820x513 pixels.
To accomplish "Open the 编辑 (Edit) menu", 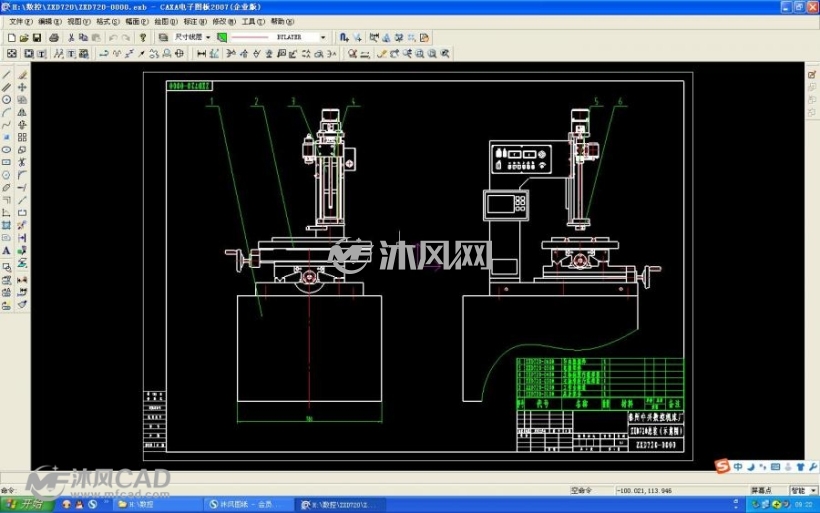I will point(50,21).
